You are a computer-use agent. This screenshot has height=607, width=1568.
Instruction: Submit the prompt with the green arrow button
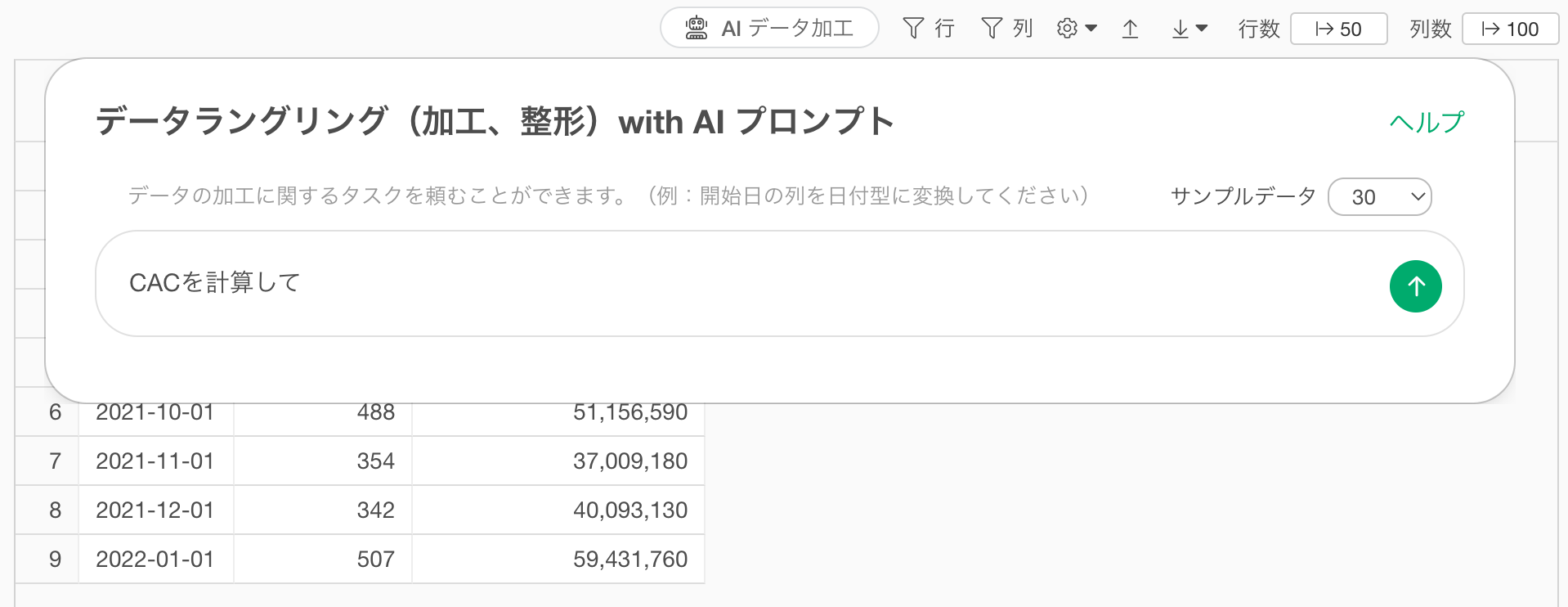pos(1415,286)
